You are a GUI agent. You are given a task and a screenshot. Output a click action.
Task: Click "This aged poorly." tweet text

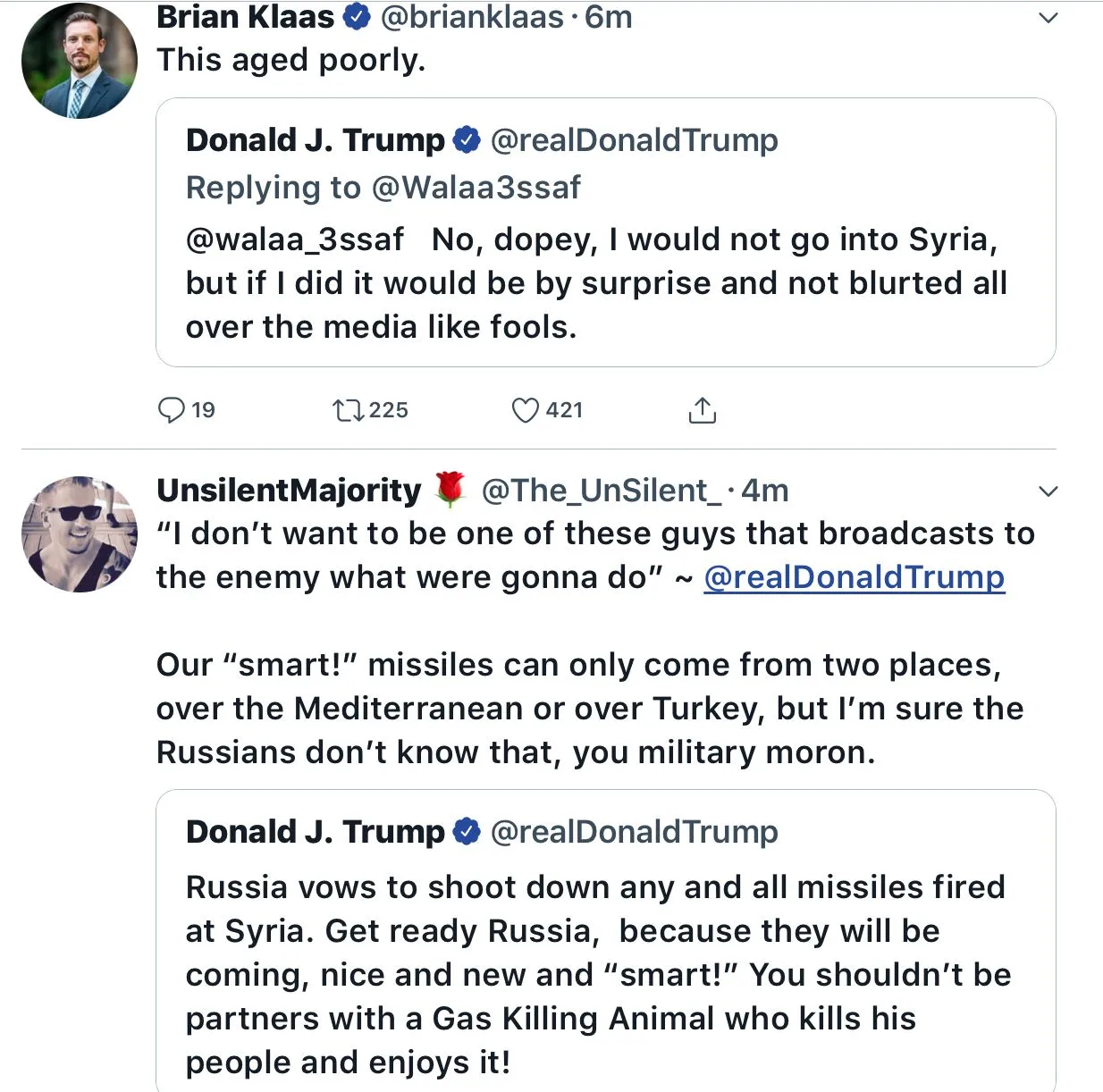click(x=290, y=60)
